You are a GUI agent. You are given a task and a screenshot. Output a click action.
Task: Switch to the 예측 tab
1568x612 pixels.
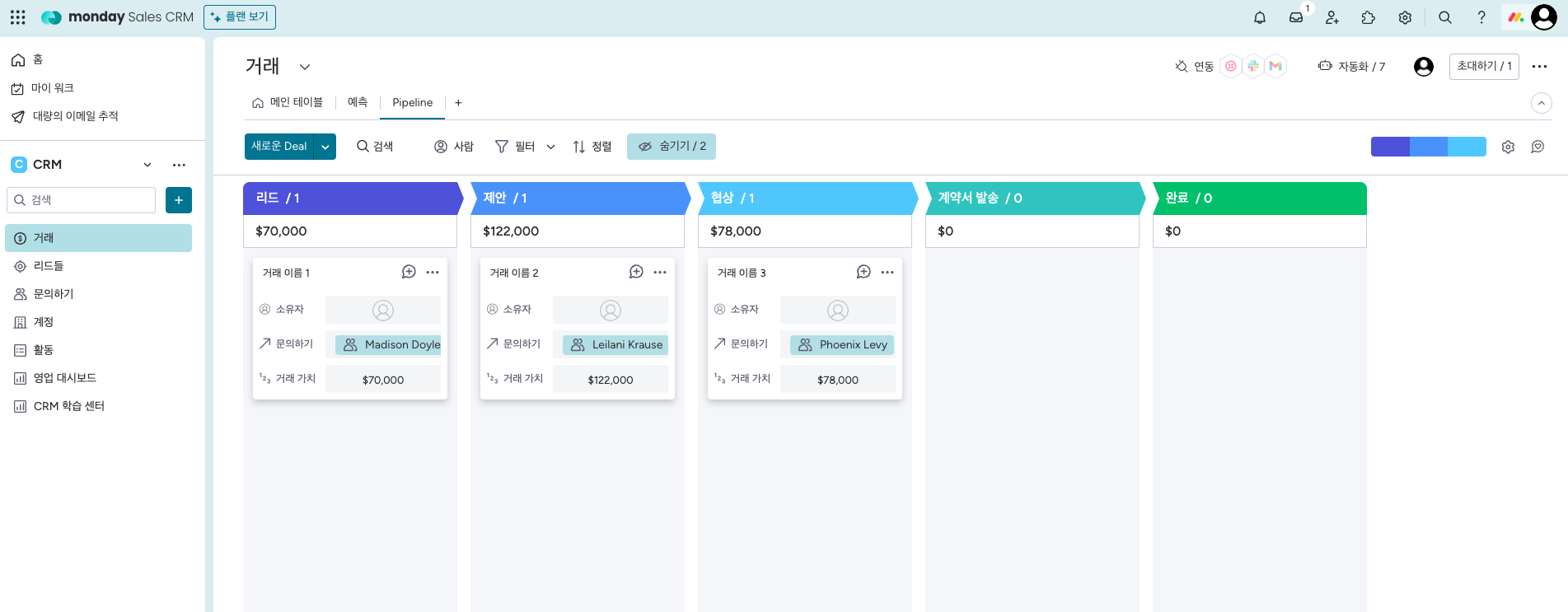pos(358,103)
